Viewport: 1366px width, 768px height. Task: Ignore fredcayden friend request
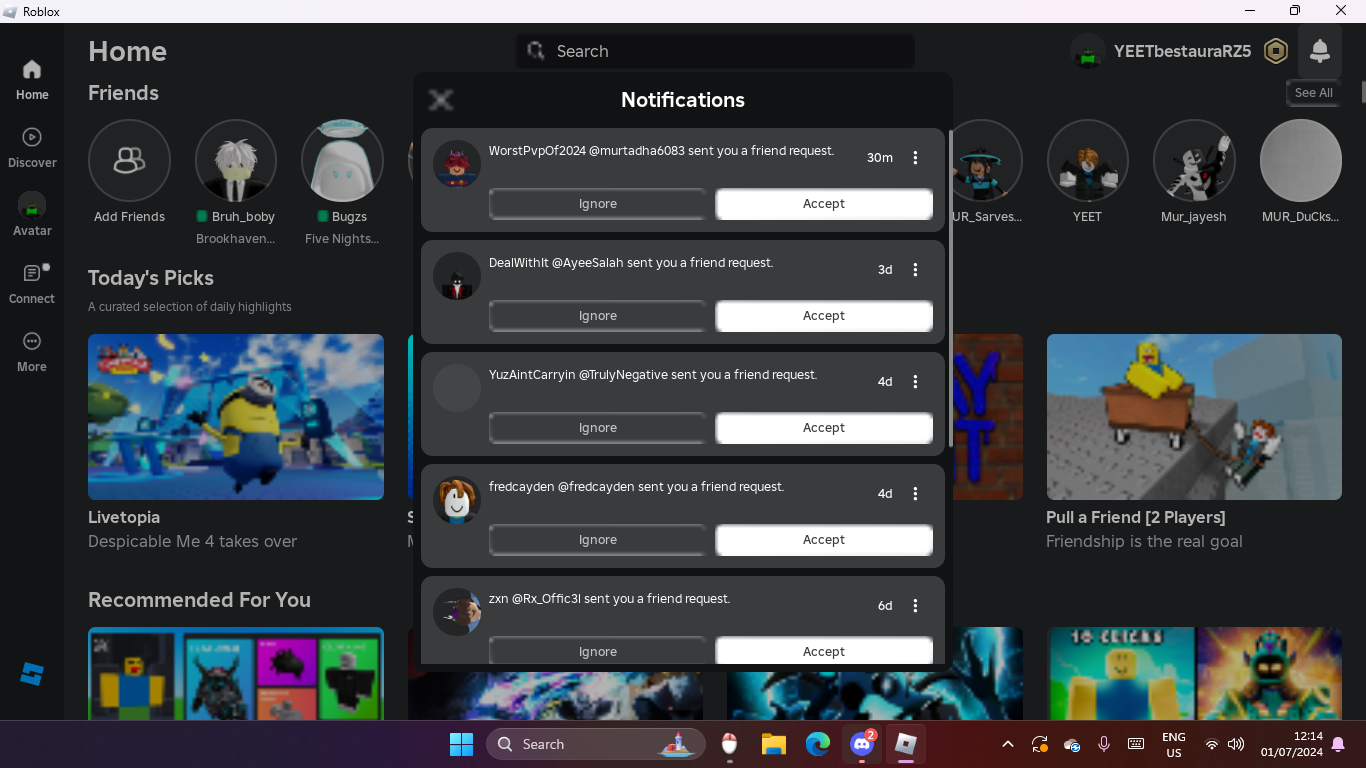[598, 540]
